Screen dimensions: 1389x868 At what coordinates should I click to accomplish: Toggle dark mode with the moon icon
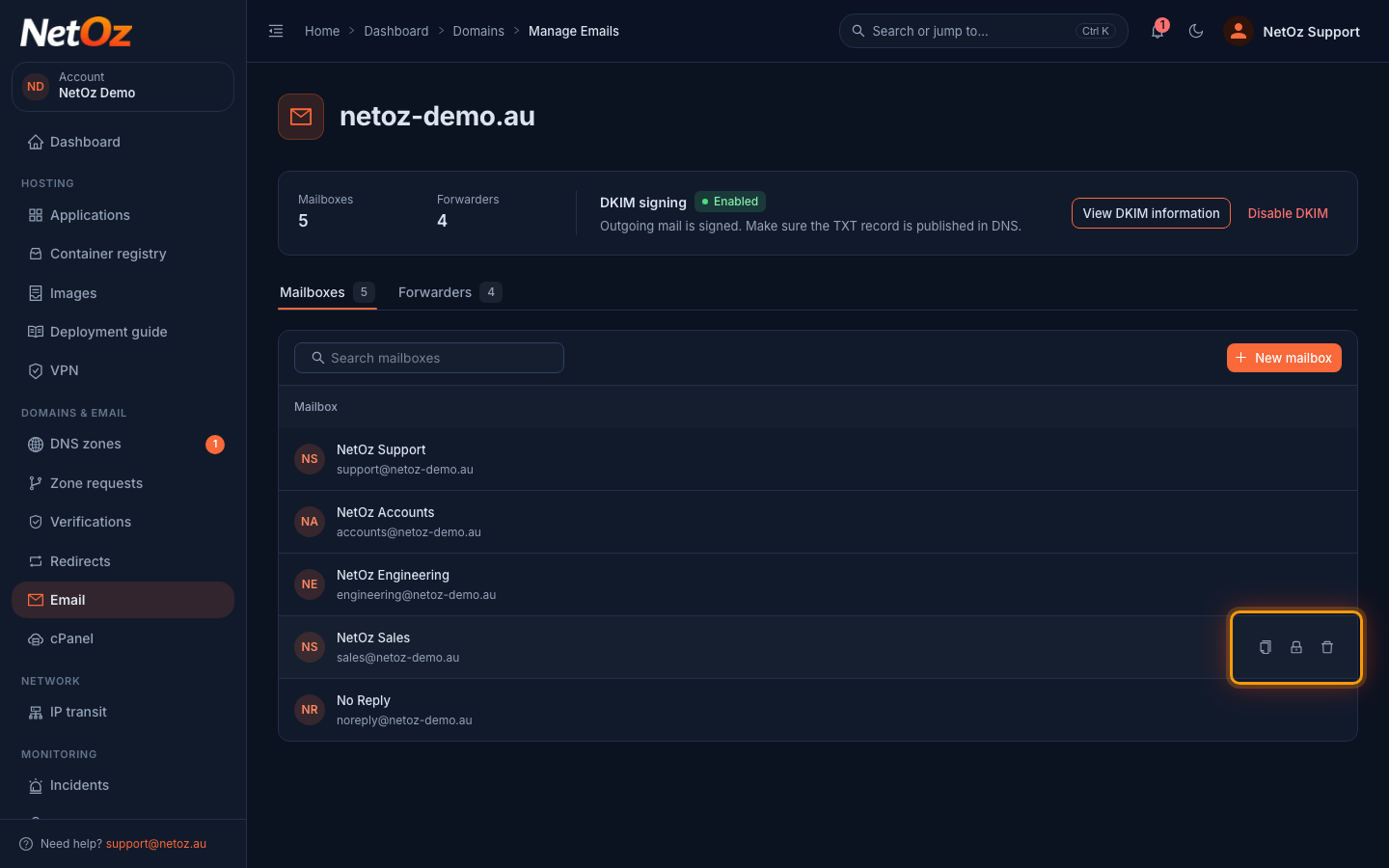coord(1196,31)
